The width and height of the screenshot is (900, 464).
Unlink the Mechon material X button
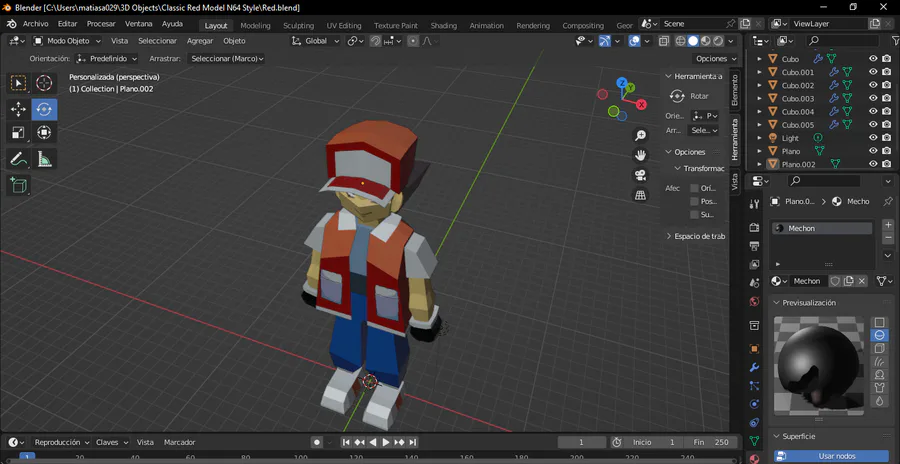pyautogui.click(x=862, y=281)
